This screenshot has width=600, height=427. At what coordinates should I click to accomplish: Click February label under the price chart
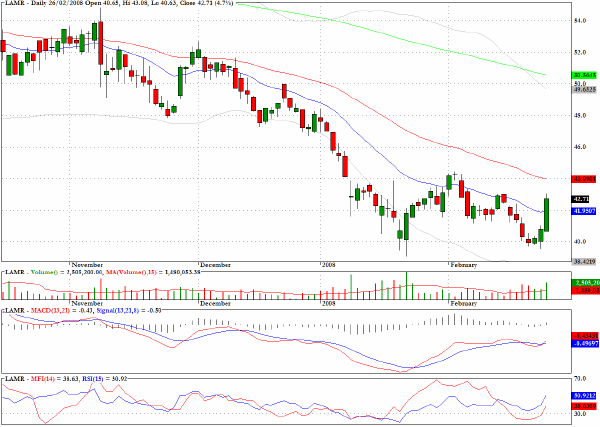point(464,265)
